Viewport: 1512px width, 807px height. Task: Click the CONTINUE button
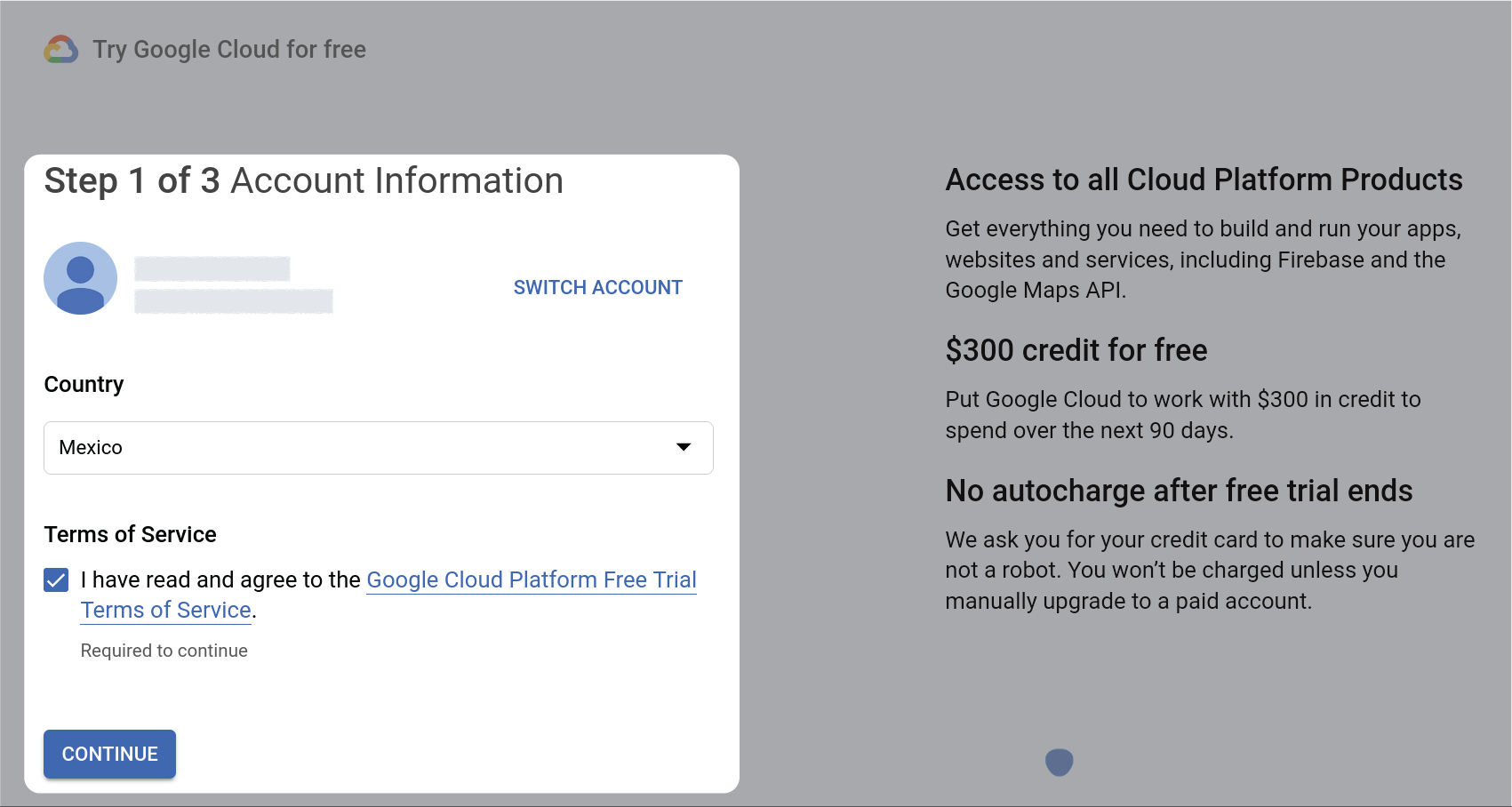[110, 754]
